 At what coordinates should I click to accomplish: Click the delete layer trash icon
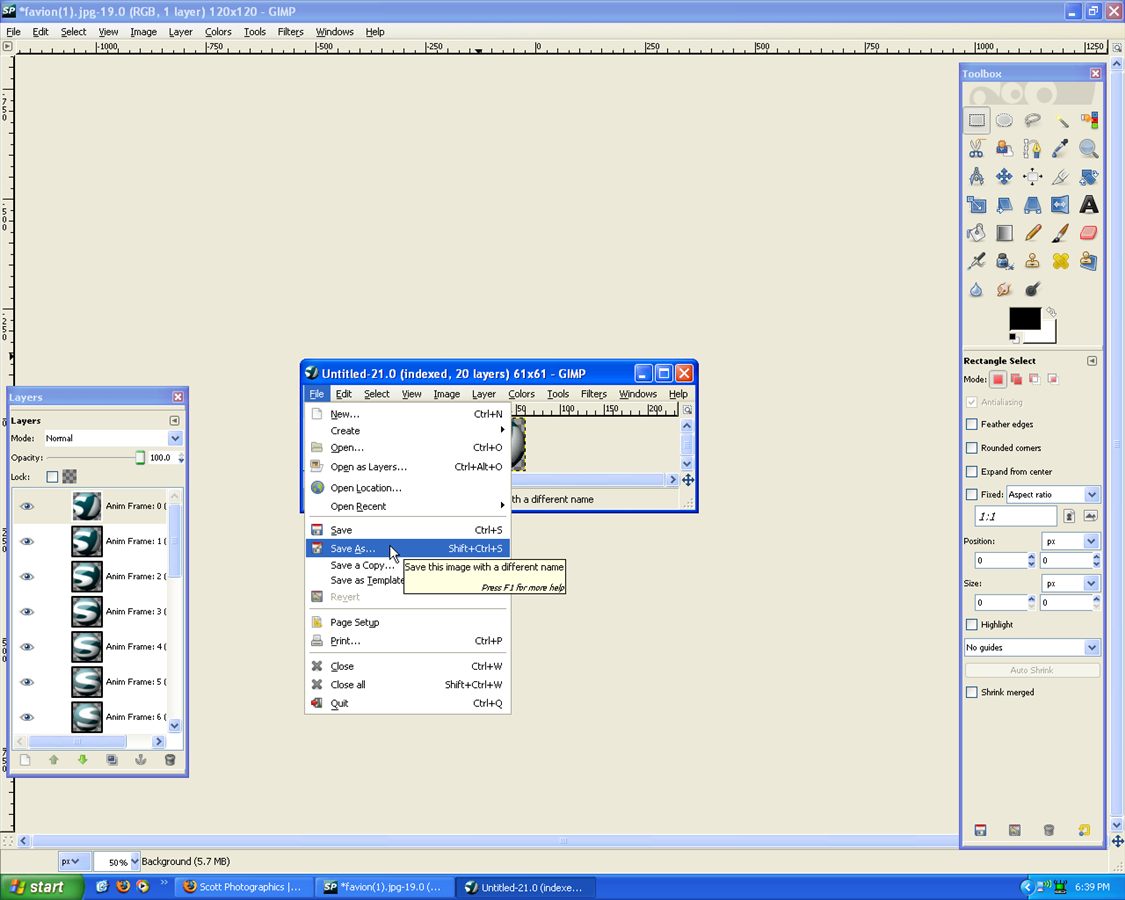point(170,760)
